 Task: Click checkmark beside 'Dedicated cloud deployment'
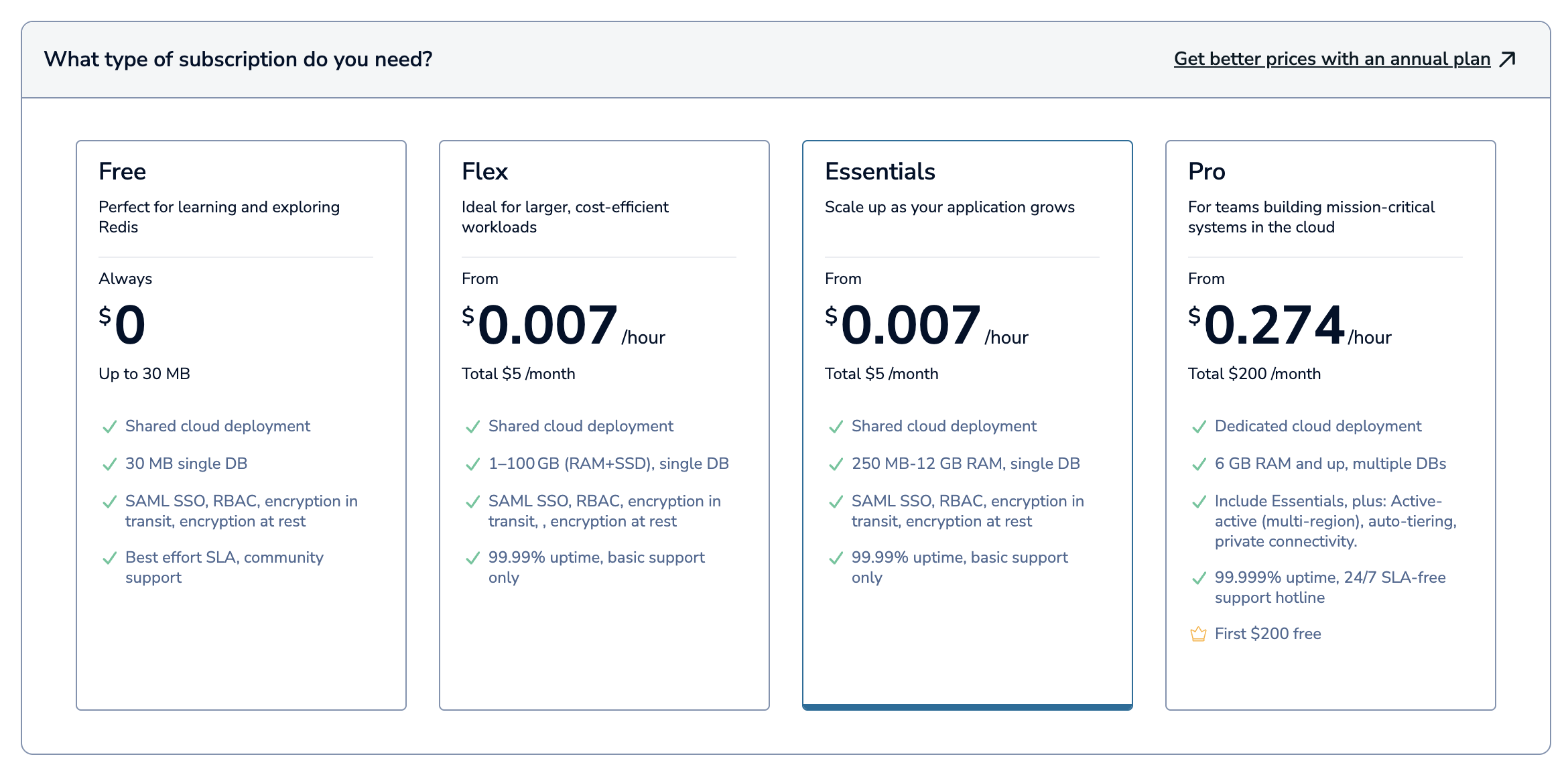(1199, 427)
